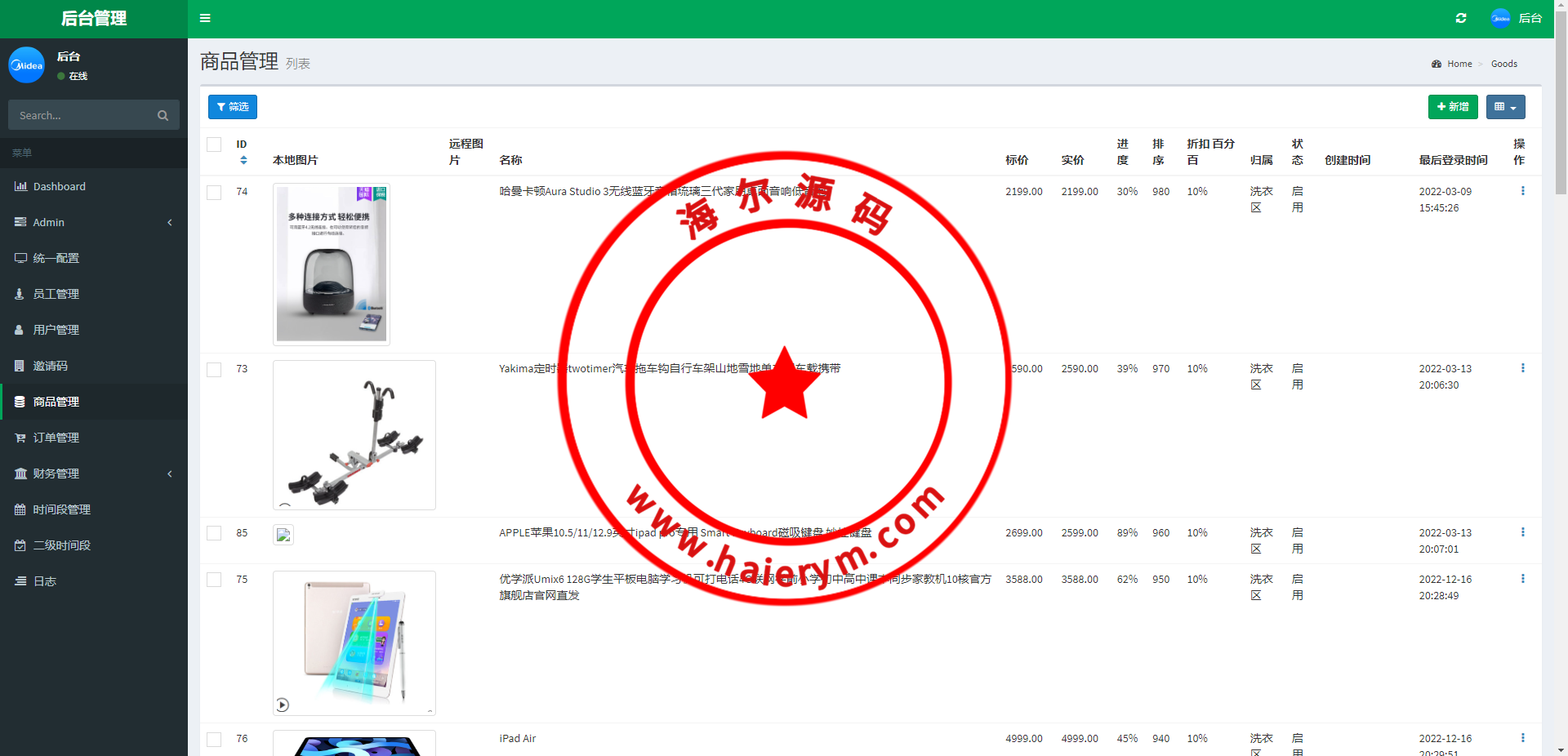Click the 员工管理 icon
Viewport: 1568px width, 756px height.
coord(20,294)
